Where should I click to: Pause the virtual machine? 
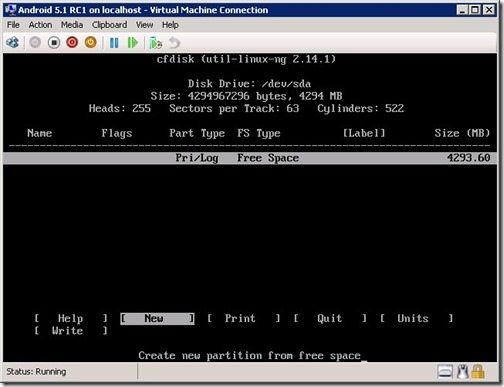[x=114, y=43]
